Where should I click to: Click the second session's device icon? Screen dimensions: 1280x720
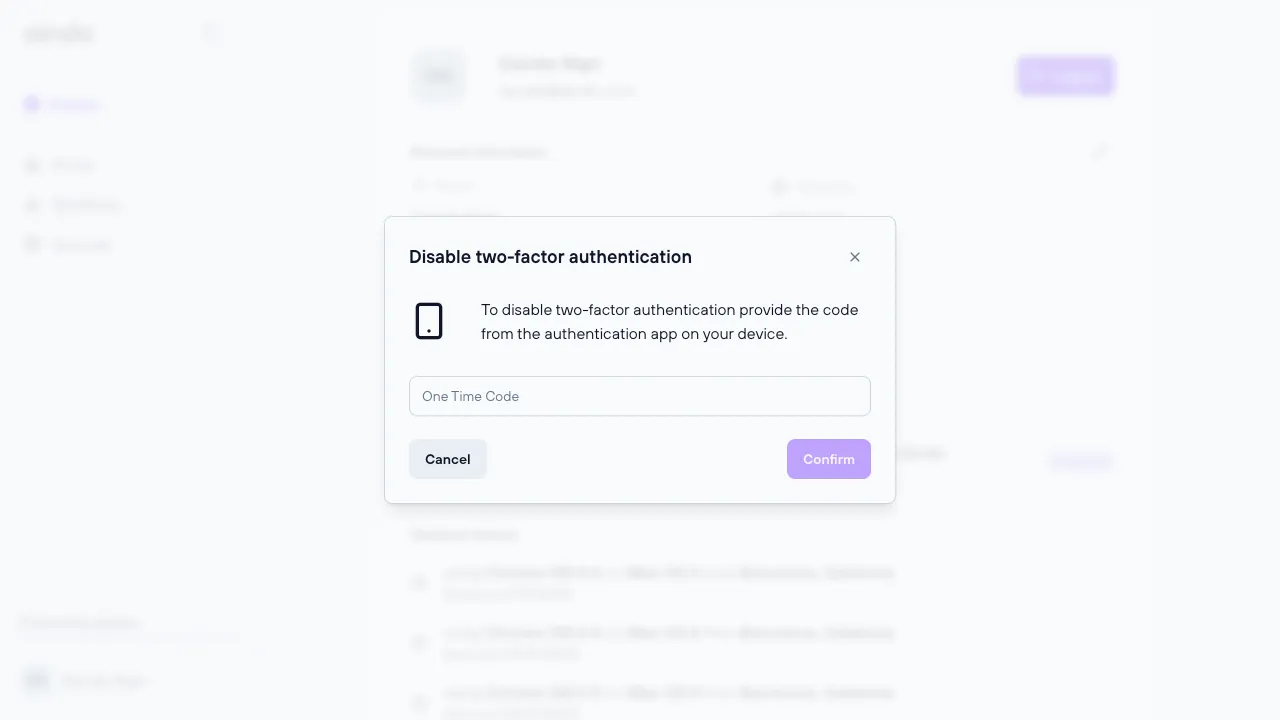[419, 642]
